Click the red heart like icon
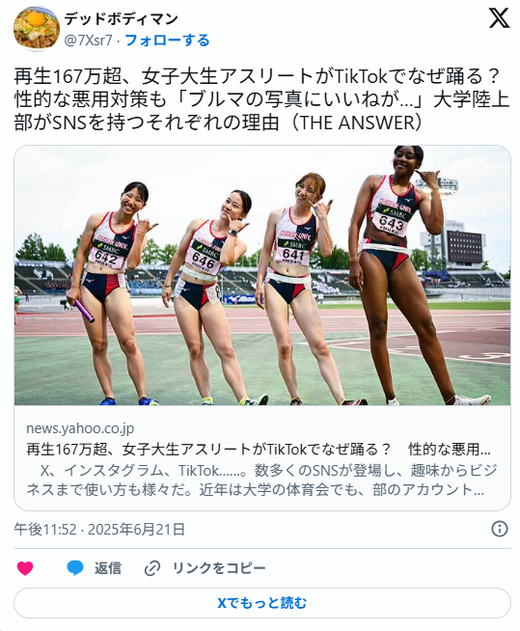Viewport: 520px width, 631px height. click(25, 568)
